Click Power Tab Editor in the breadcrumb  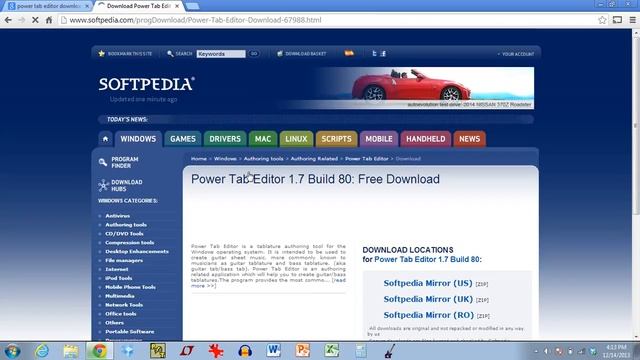pos(367,159)
